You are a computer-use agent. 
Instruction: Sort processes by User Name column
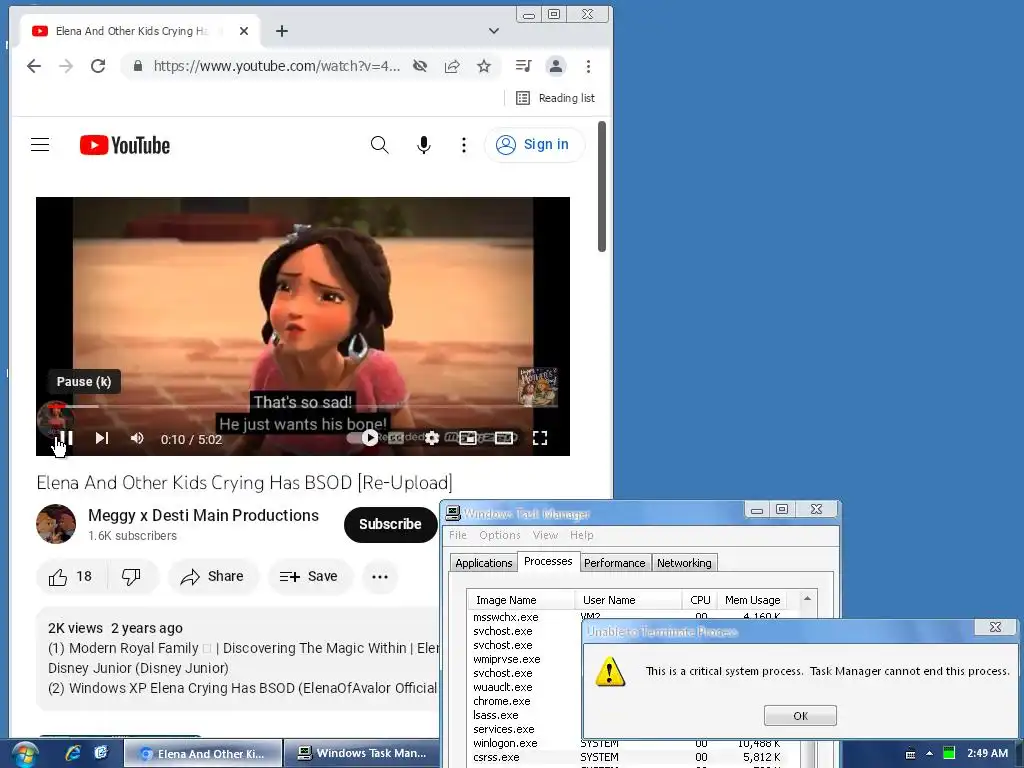(x=628, y=600)
